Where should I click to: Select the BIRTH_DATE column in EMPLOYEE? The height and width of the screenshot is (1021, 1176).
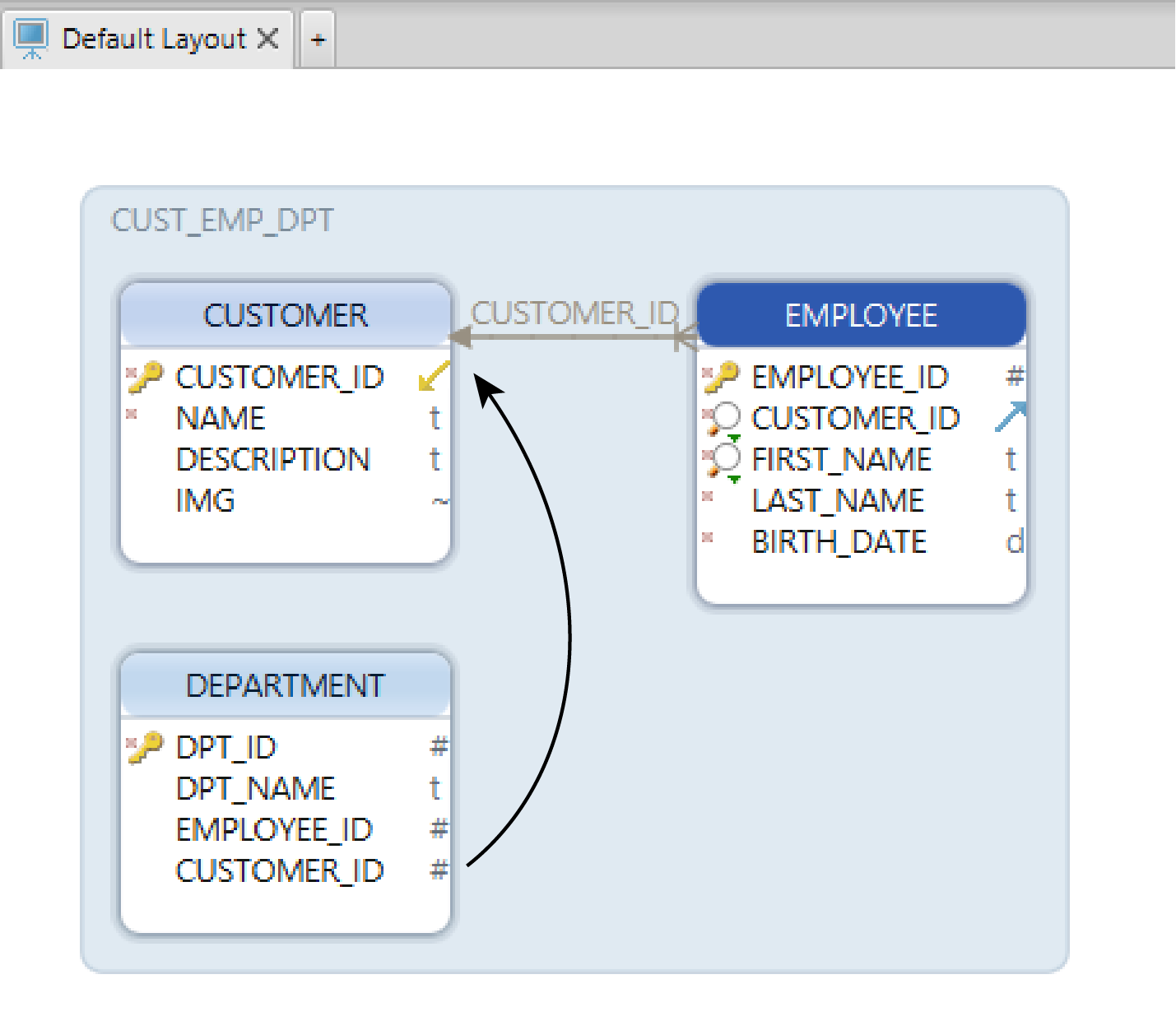839,542
